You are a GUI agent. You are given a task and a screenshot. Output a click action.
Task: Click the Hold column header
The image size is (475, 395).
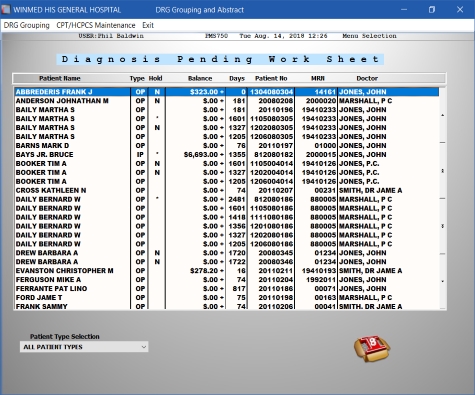(x=155, y=78)
